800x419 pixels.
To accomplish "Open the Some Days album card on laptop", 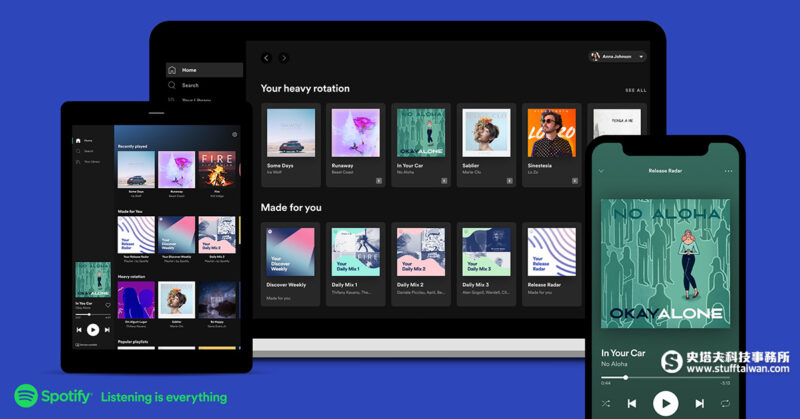I will (291, 145).
